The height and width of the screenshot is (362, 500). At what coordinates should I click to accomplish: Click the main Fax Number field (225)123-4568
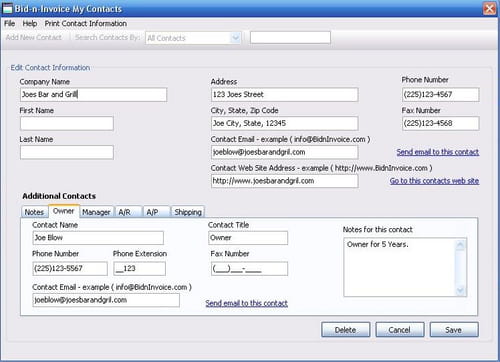441,123
